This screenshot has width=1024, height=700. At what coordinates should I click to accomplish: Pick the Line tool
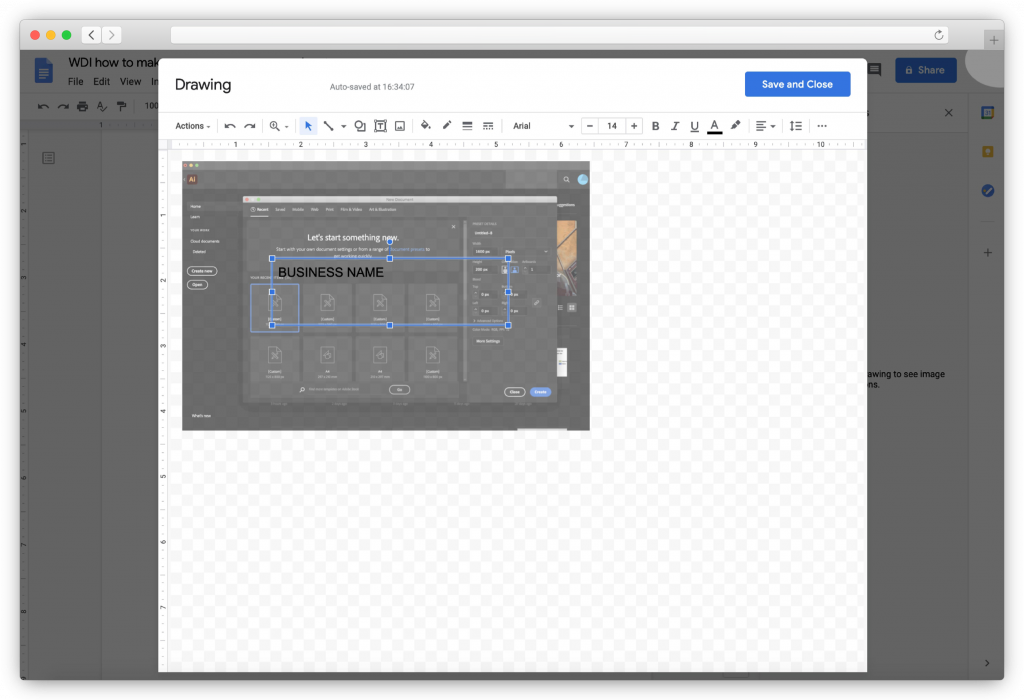coord(331,125)
